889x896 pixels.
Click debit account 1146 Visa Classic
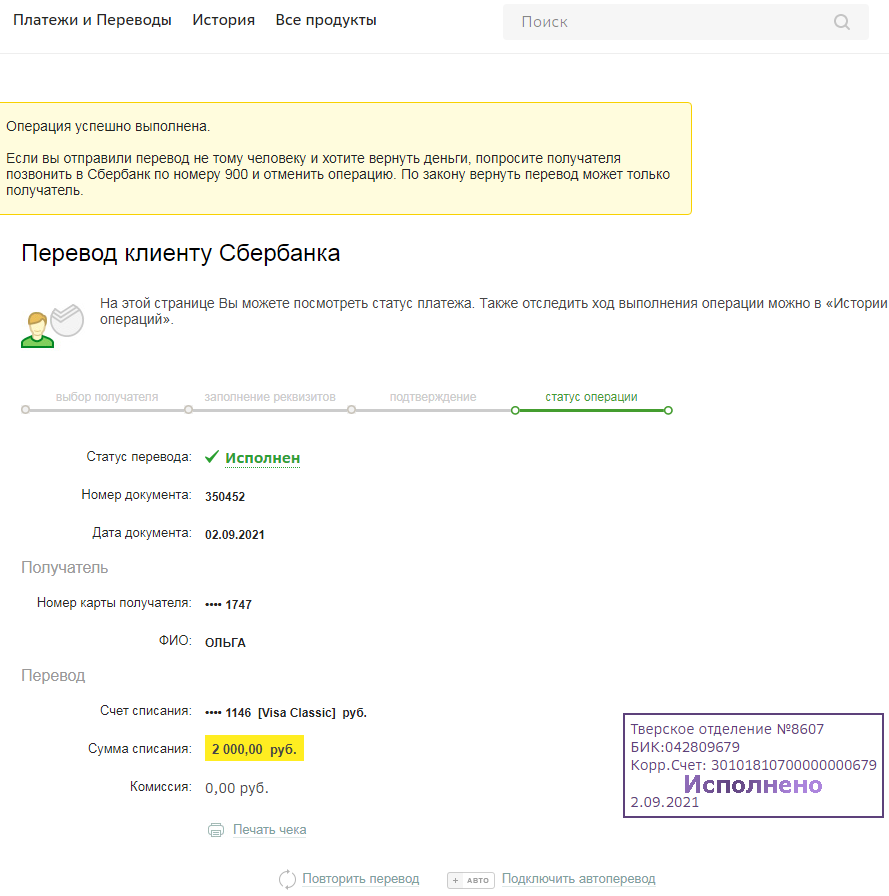(x=286, y=713)
